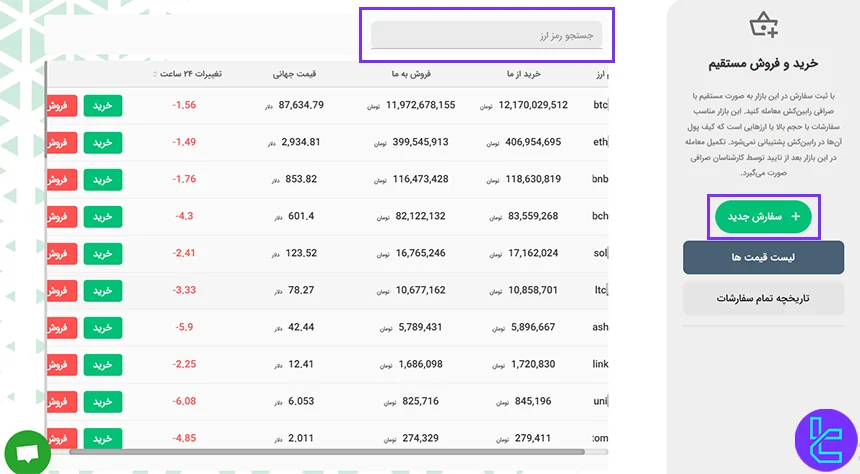Open the لیست قیمت ها tab
860x474 pixels.
pyautogui.click(x=764, y=257)
